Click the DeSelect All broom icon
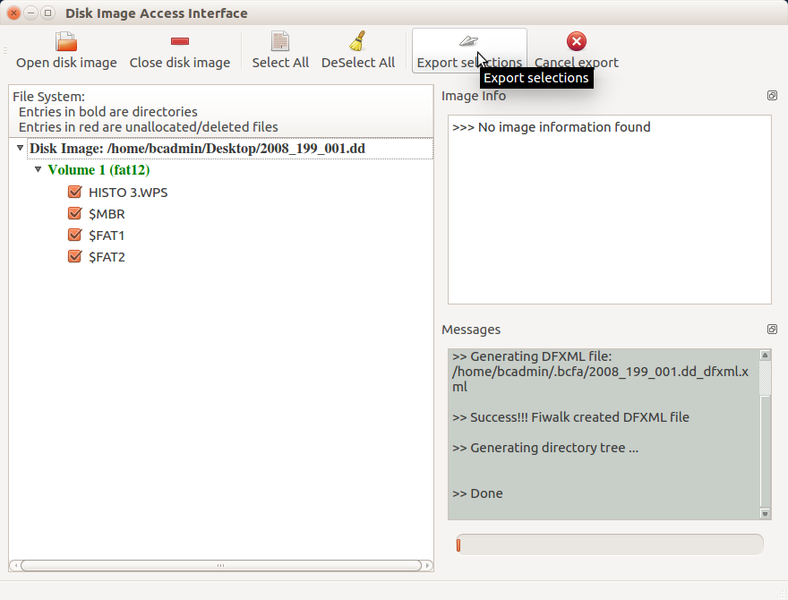Viewport: 788px width, 600px height. (x=358, y=41)
